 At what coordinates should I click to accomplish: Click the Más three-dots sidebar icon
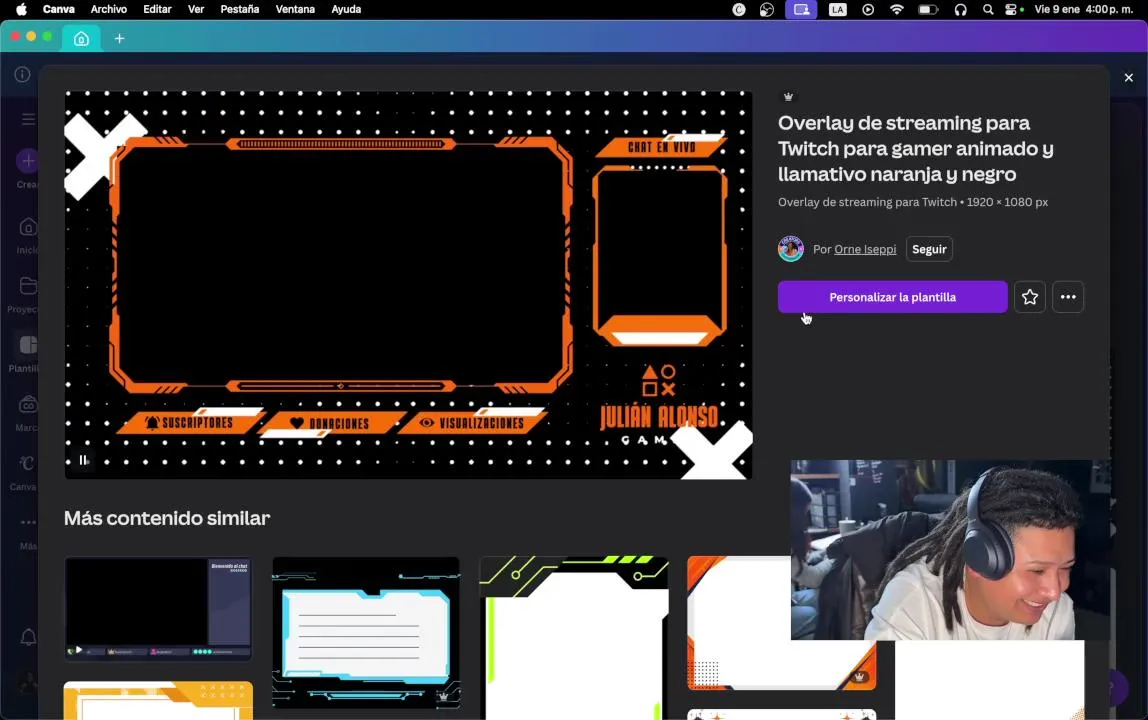[x=28, y=522]
